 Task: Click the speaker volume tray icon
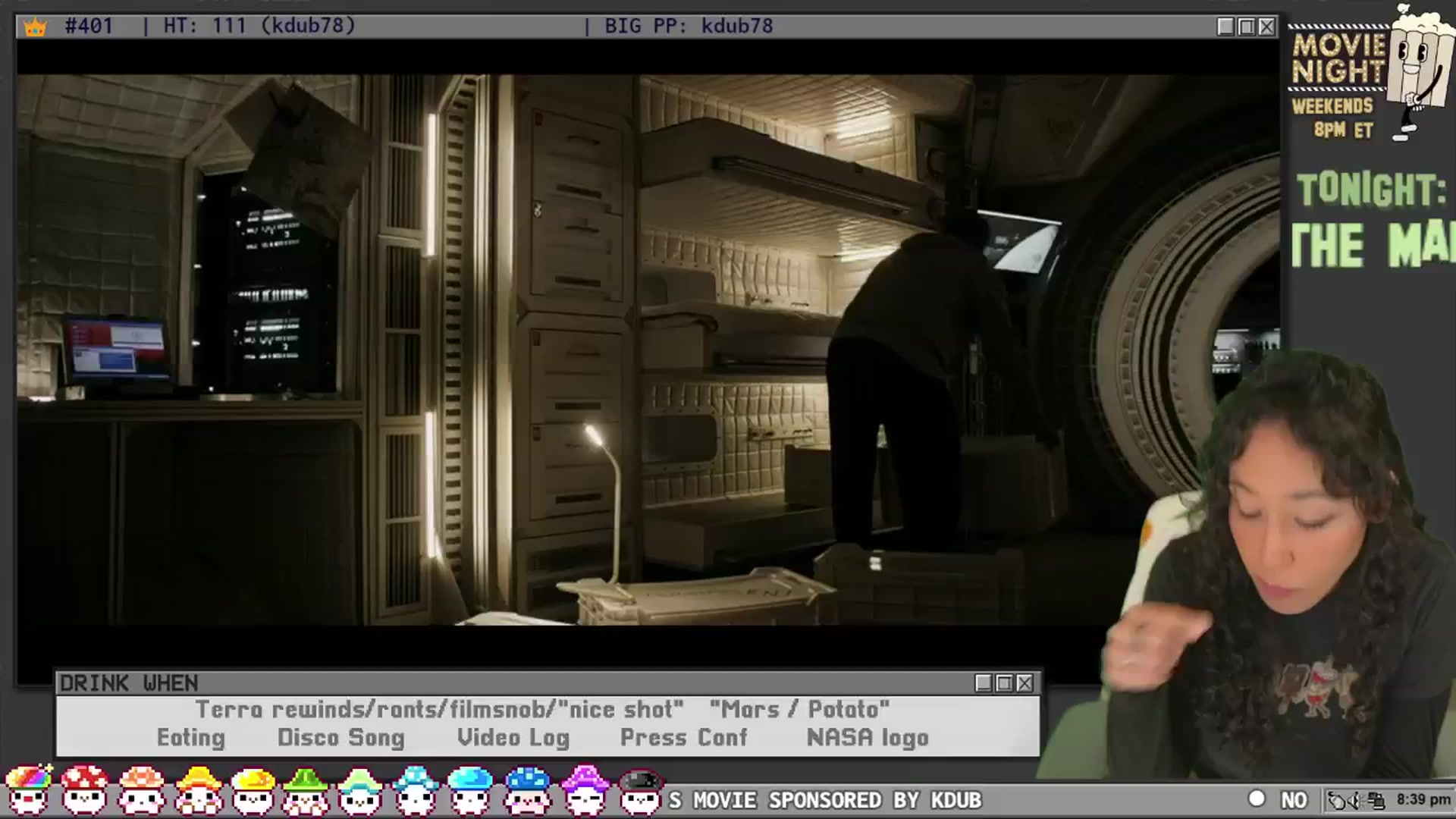(1357, 800)
